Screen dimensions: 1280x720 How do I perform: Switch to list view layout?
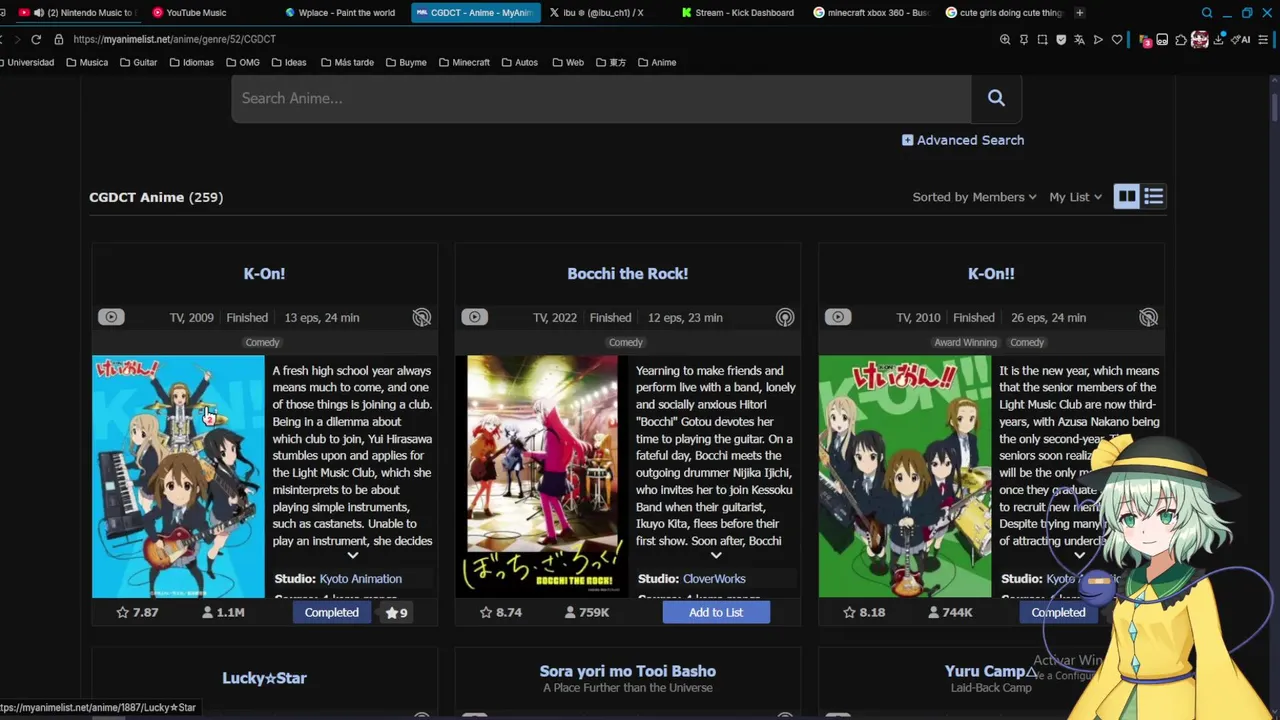click(x=1153, y=197)
